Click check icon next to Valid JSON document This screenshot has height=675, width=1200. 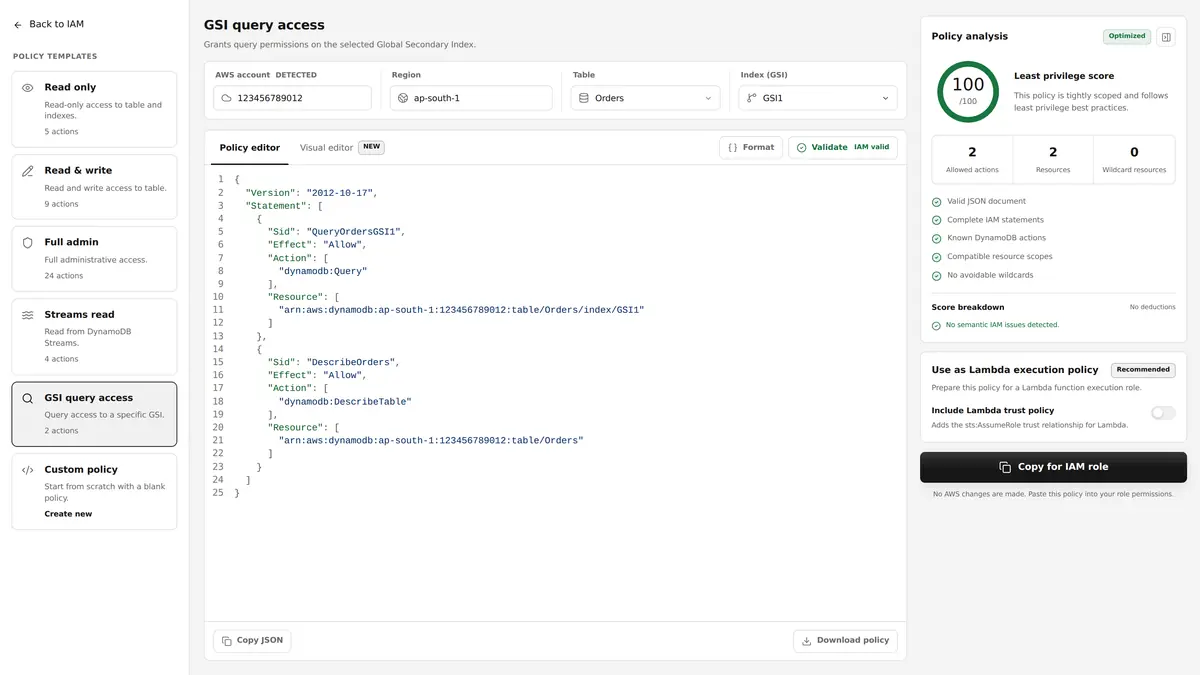pyautogui.click(x=937, y=202)
